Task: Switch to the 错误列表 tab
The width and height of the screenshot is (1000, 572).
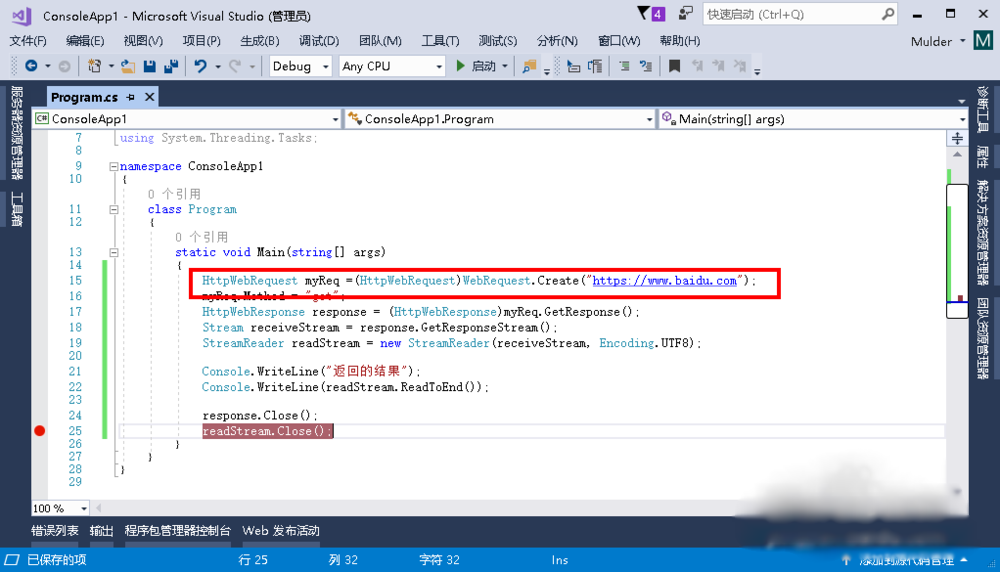Action: pyautogui.click(x=54, y=531)
